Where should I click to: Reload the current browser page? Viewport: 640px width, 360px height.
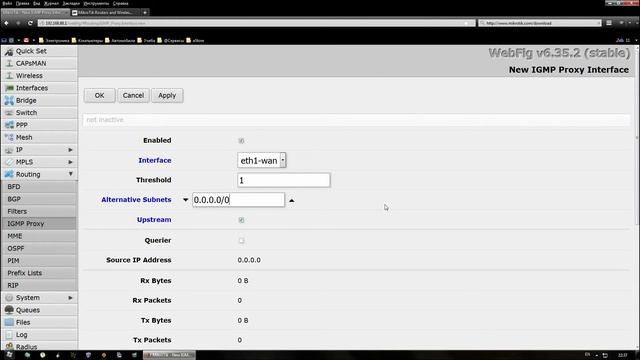[30, 23]
